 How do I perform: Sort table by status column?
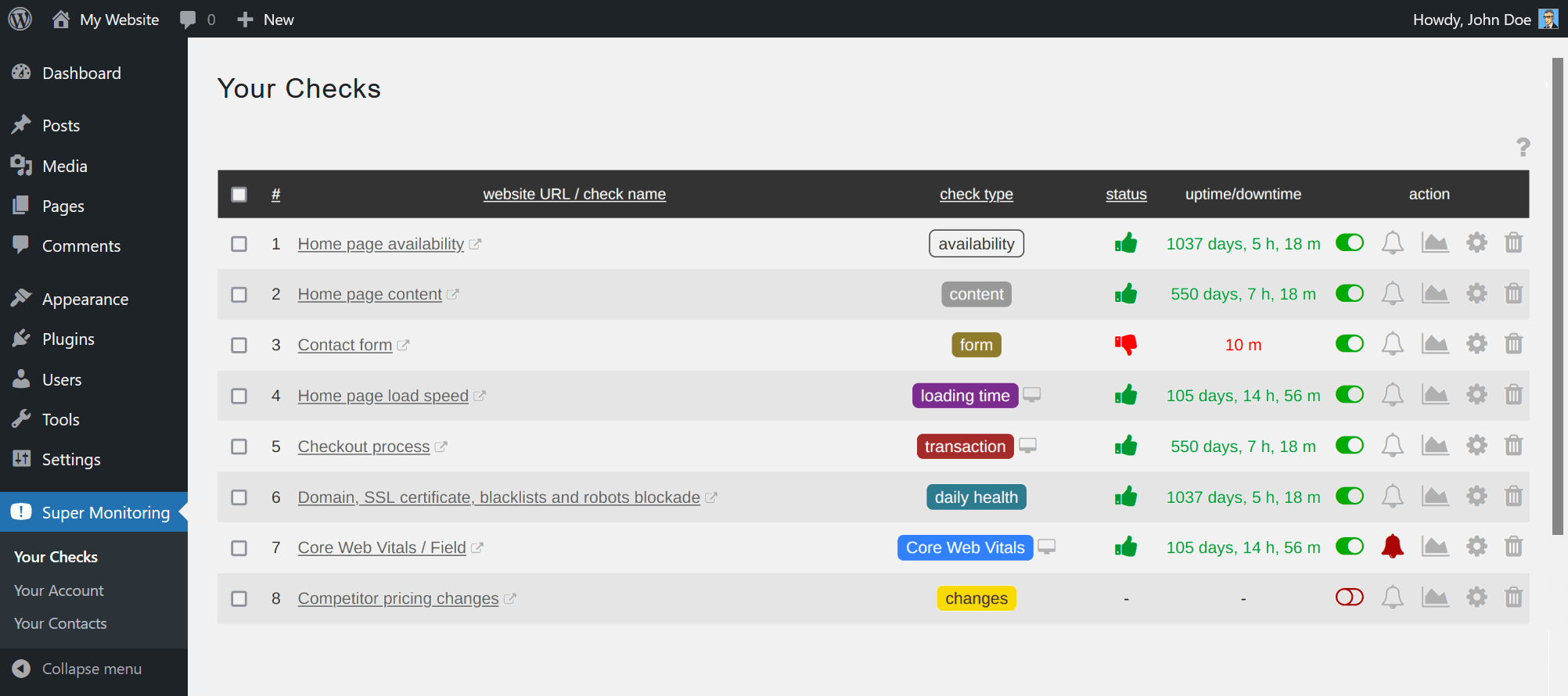[x=1126, y=194]
